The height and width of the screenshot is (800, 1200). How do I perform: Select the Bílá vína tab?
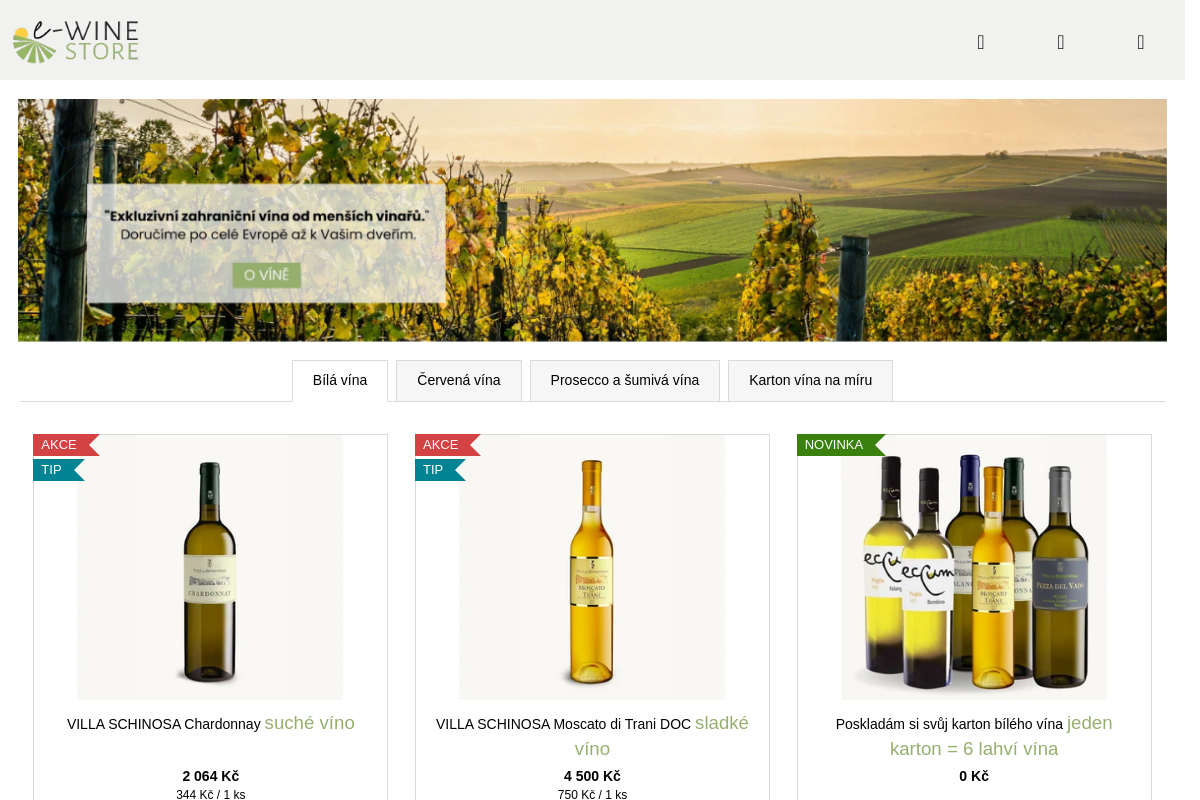tap(340, 381)
